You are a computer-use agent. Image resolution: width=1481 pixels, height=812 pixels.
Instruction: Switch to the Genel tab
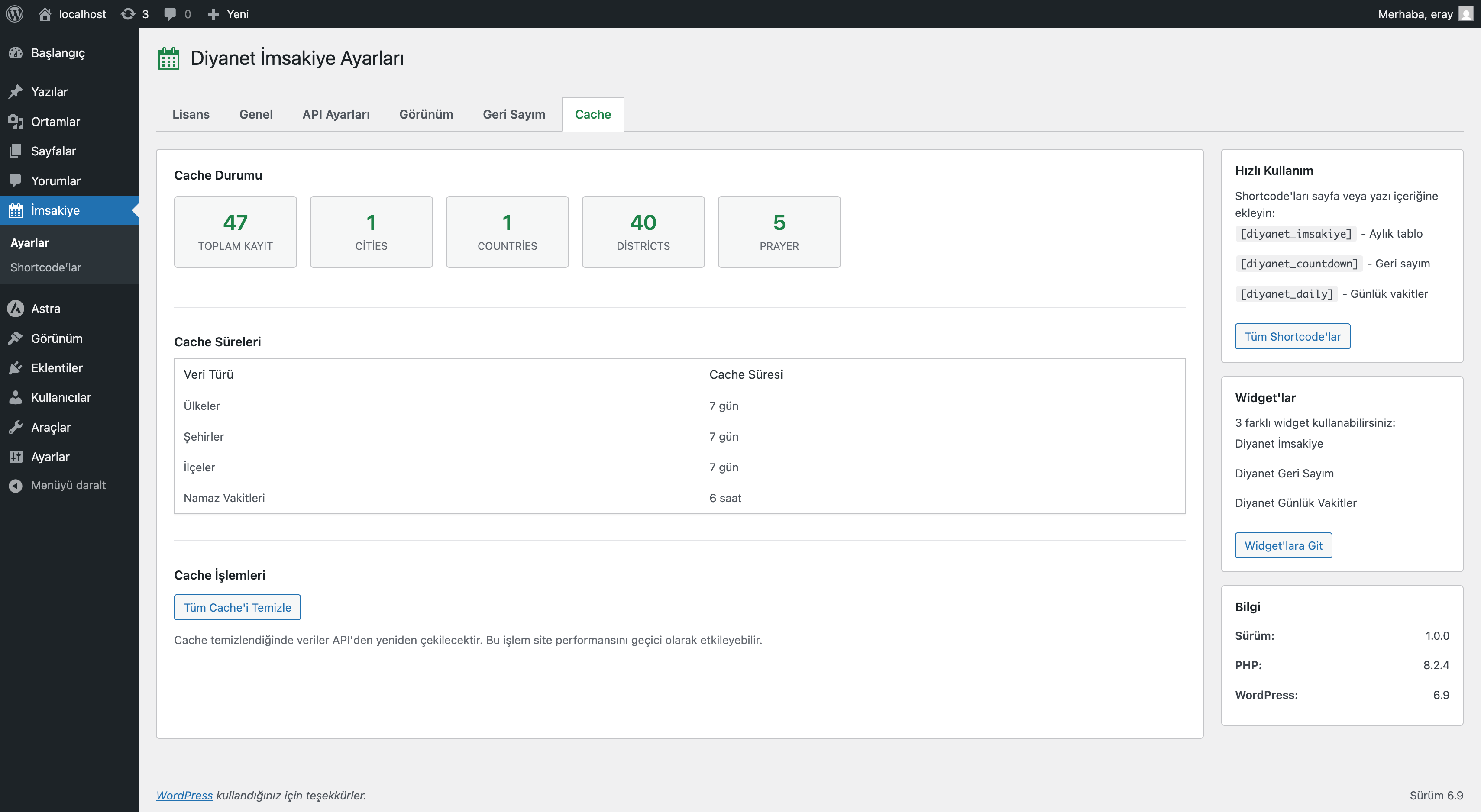click(256, 114)
